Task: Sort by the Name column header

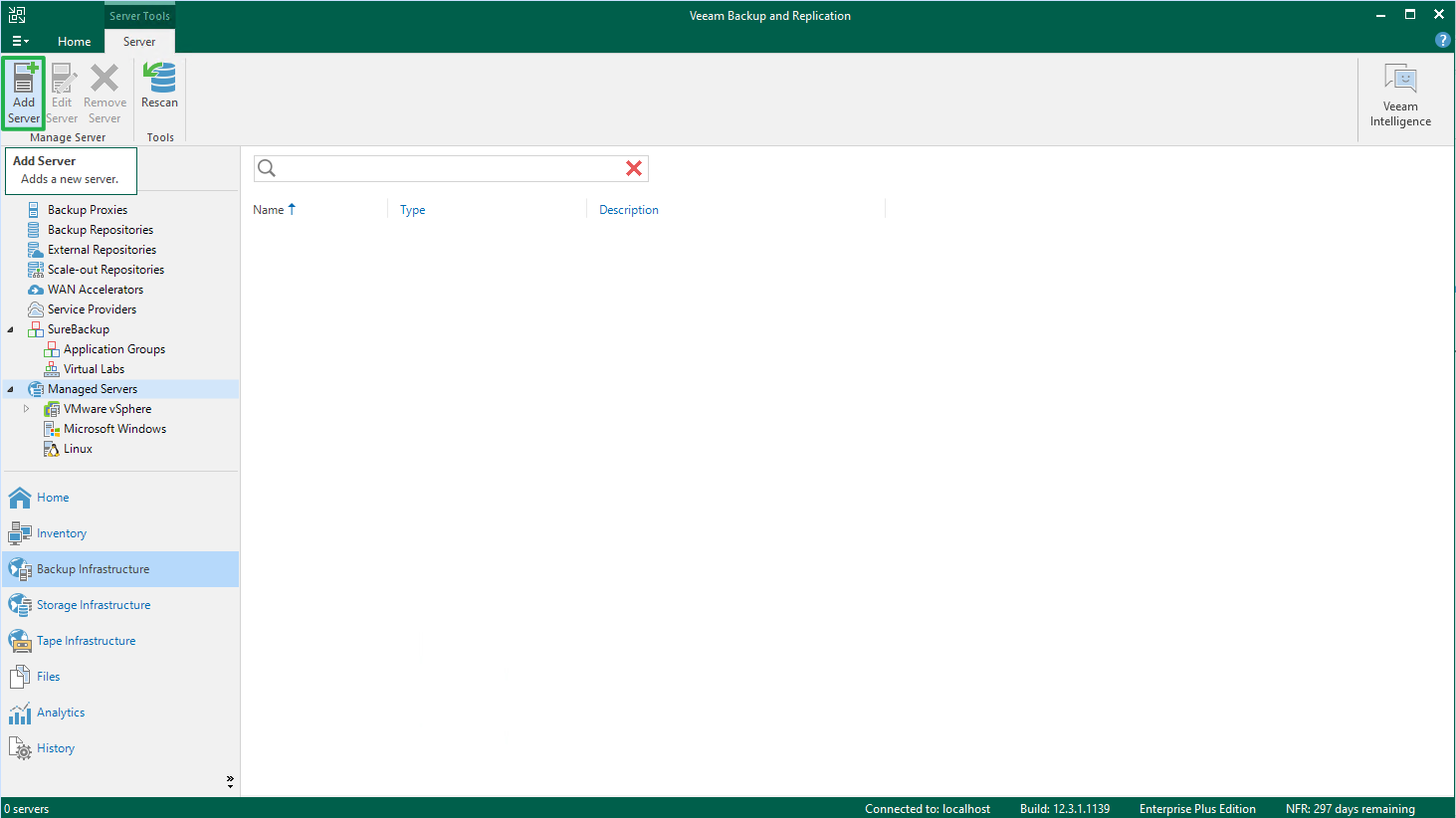Action: pos(274,210)
